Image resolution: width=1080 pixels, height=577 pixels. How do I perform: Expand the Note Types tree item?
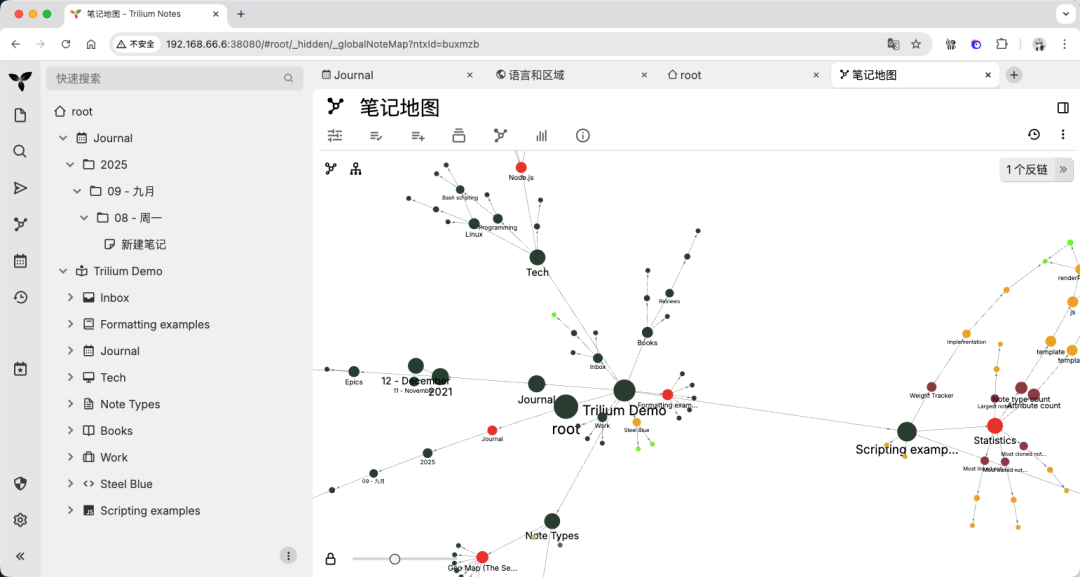point(70,404)
